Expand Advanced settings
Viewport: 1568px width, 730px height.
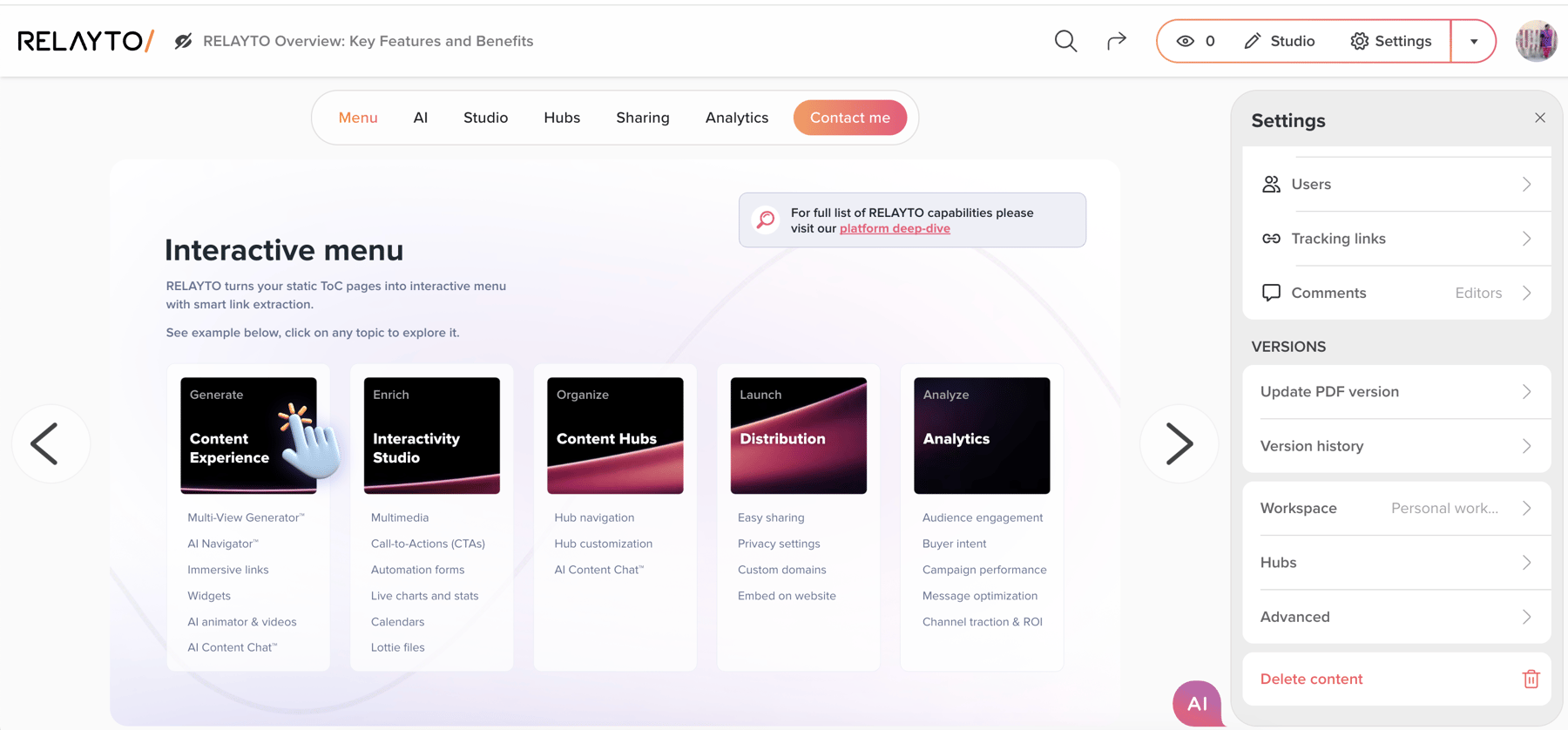tap(1396, 617)
